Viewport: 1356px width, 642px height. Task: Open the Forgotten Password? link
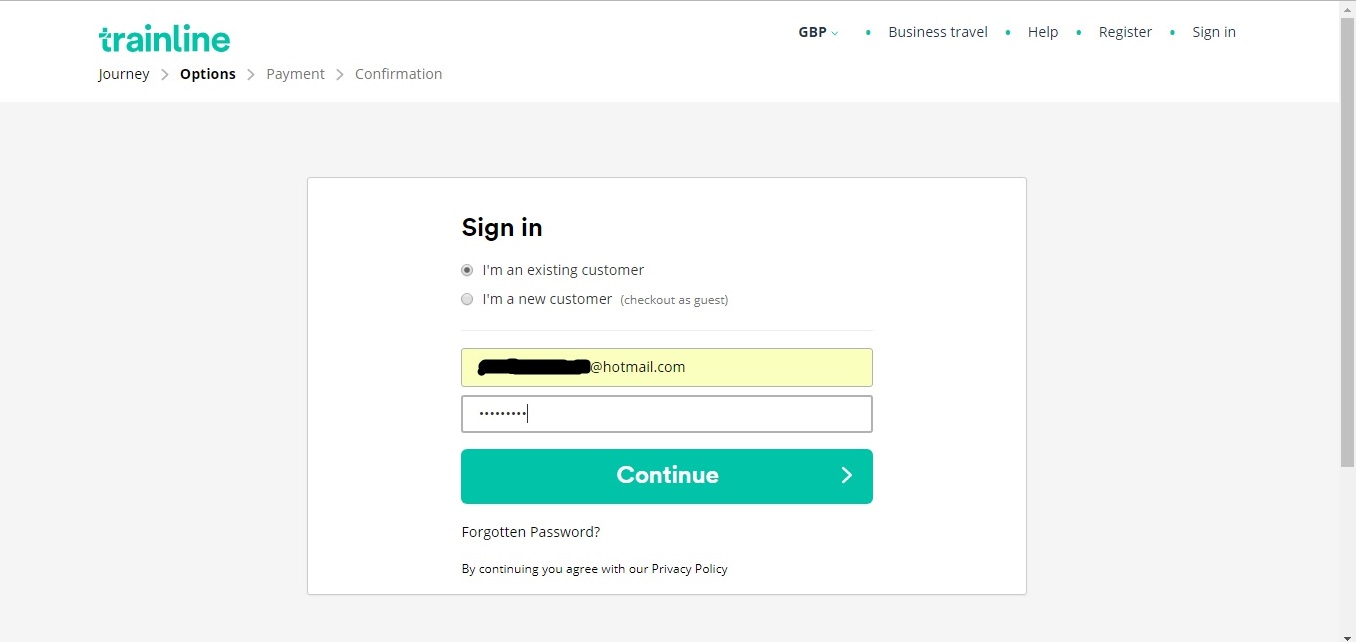click(531, 532)
